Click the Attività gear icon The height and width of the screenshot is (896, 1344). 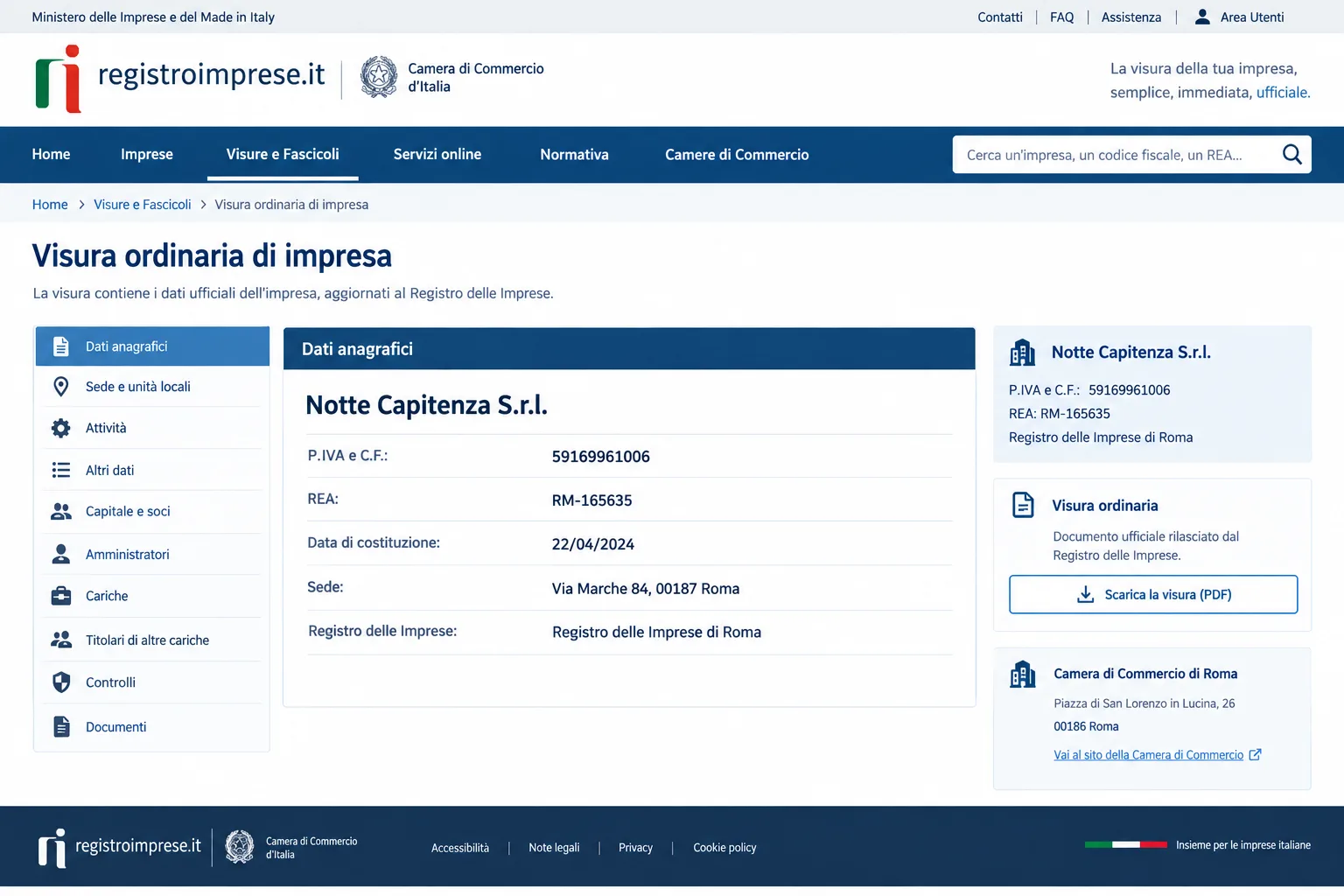click(61, 428)
